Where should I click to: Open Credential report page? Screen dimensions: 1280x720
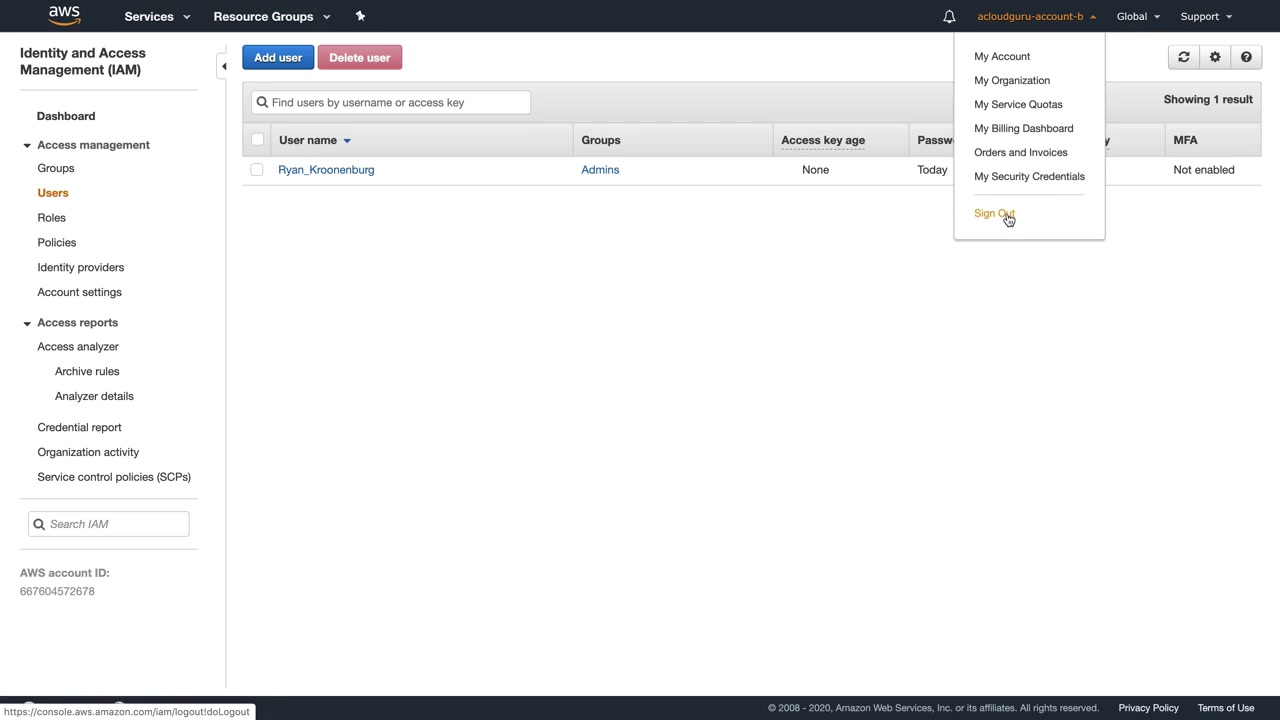[79, 428]
